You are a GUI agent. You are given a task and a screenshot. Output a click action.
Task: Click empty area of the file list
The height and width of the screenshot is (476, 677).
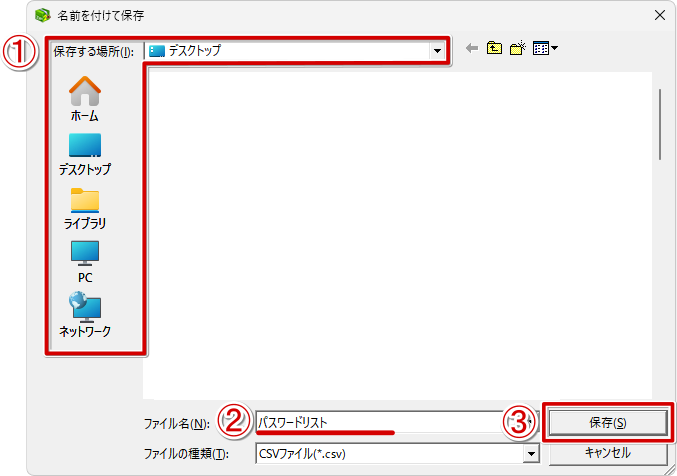399,233
